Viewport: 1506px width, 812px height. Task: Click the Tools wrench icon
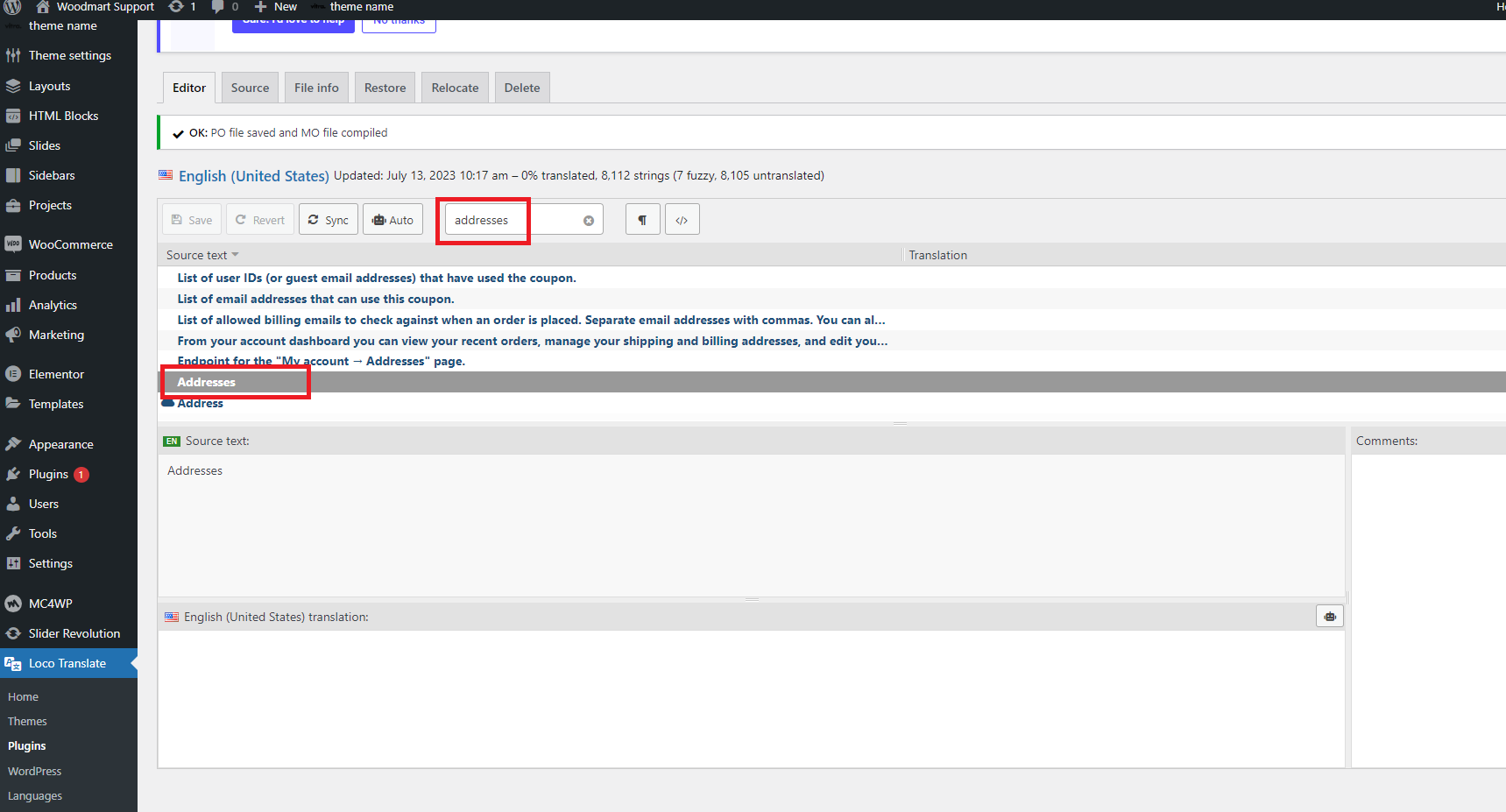13,533
